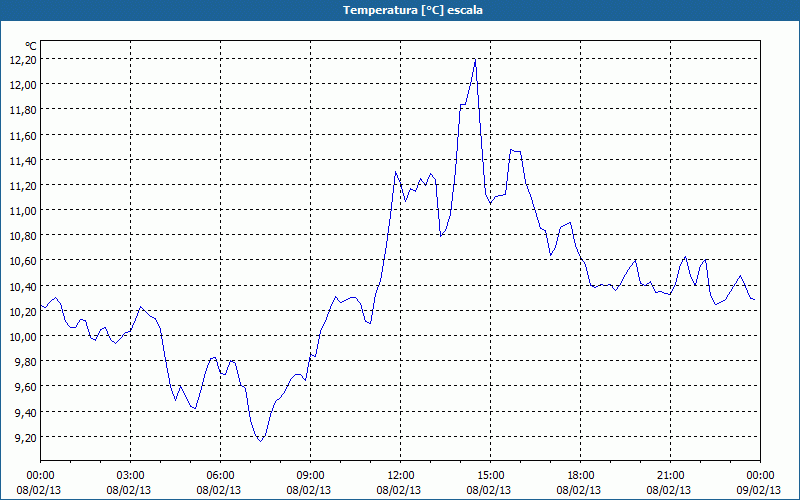Click the 09:00 time axis label
The image size is (800, 500).
point(310,476)
